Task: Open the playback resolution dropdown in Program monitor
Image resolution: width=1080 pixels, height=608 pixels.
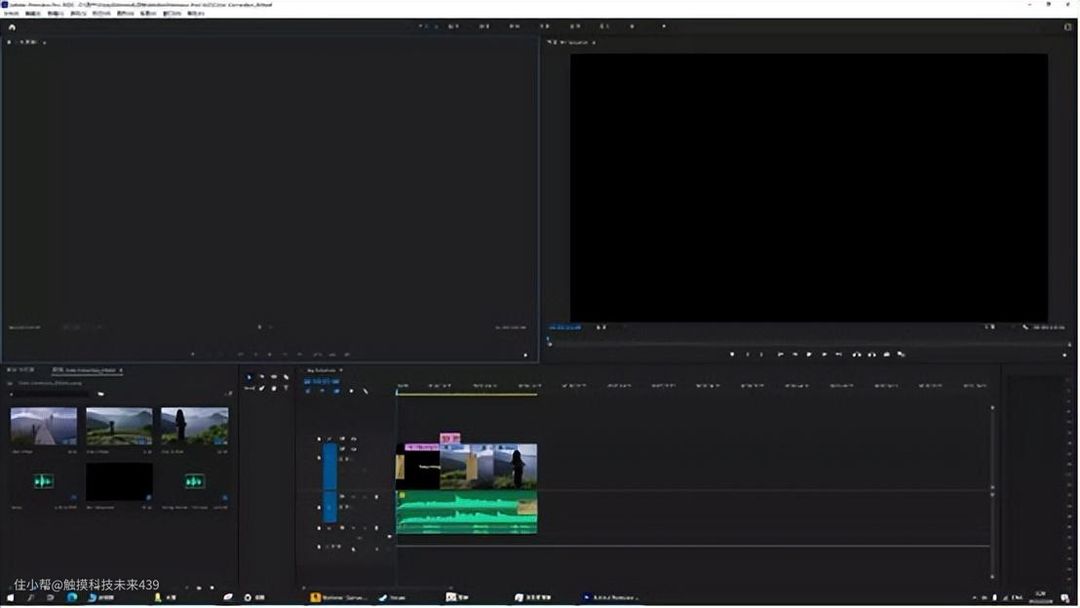Action: point(990,327)
